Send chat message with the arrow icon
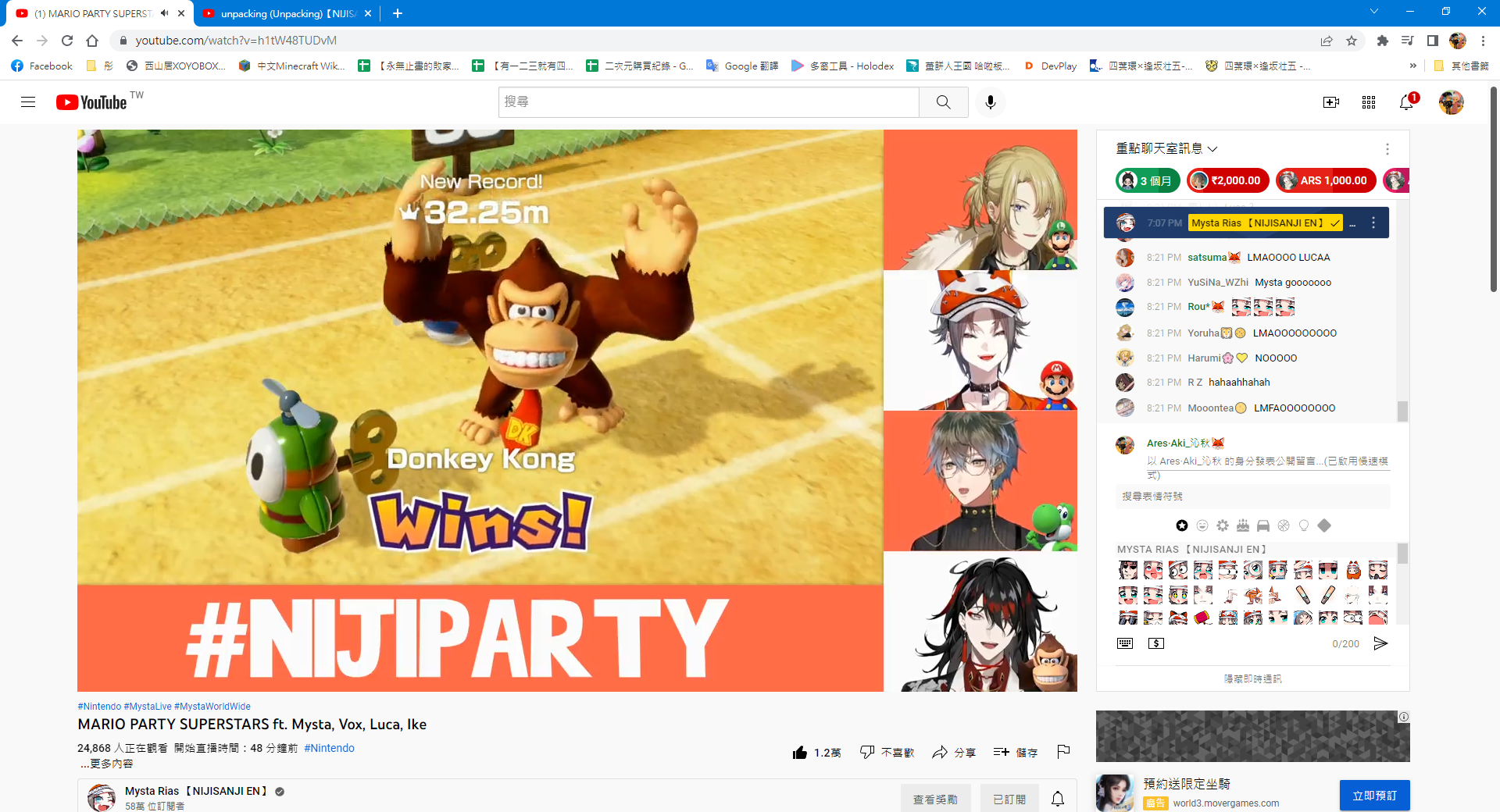This screenshot has width=1500, height=812. [x=1380, y=643]
